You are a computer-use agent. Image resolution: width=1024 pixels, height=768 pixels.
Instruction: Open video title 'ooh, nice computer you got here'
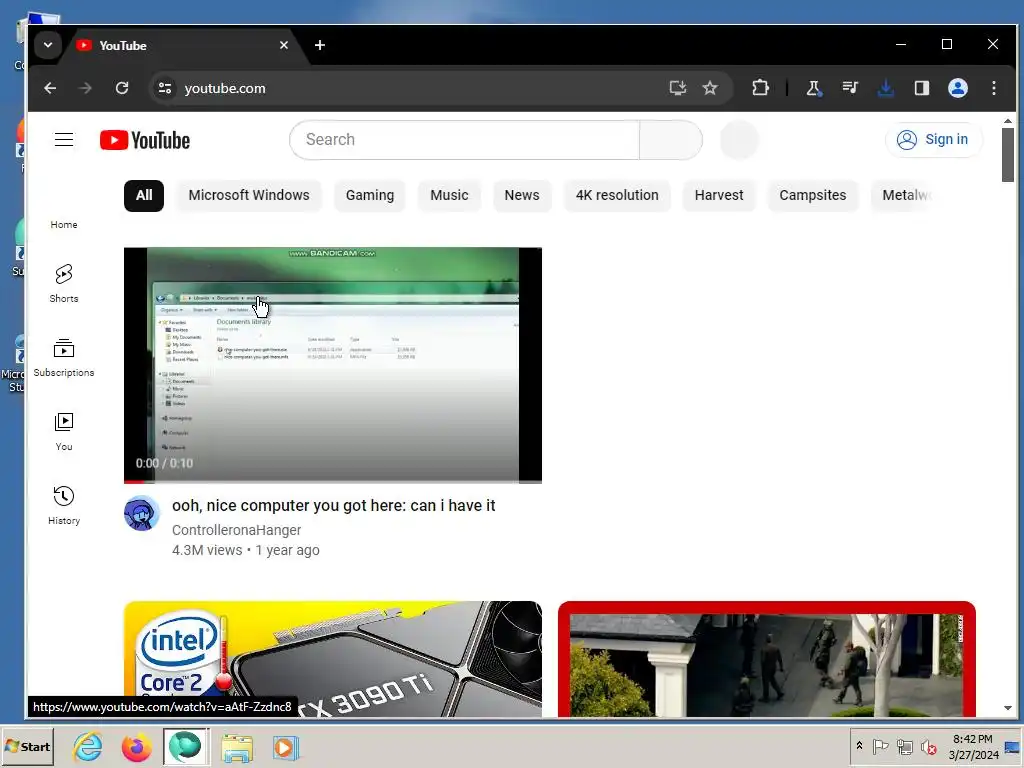coord(334,505)
